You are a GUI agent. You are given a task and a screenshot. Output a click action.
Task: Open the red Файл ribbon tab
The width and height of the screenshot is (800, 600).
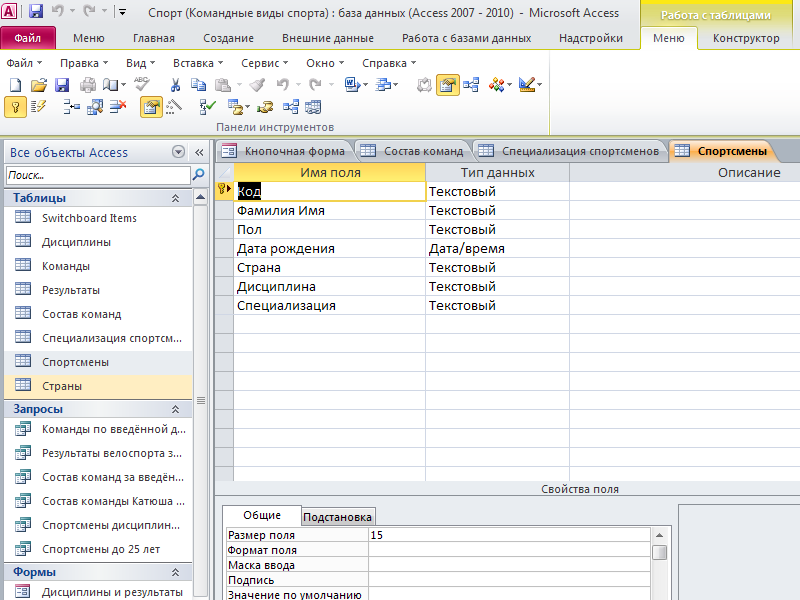coord(28,38)
